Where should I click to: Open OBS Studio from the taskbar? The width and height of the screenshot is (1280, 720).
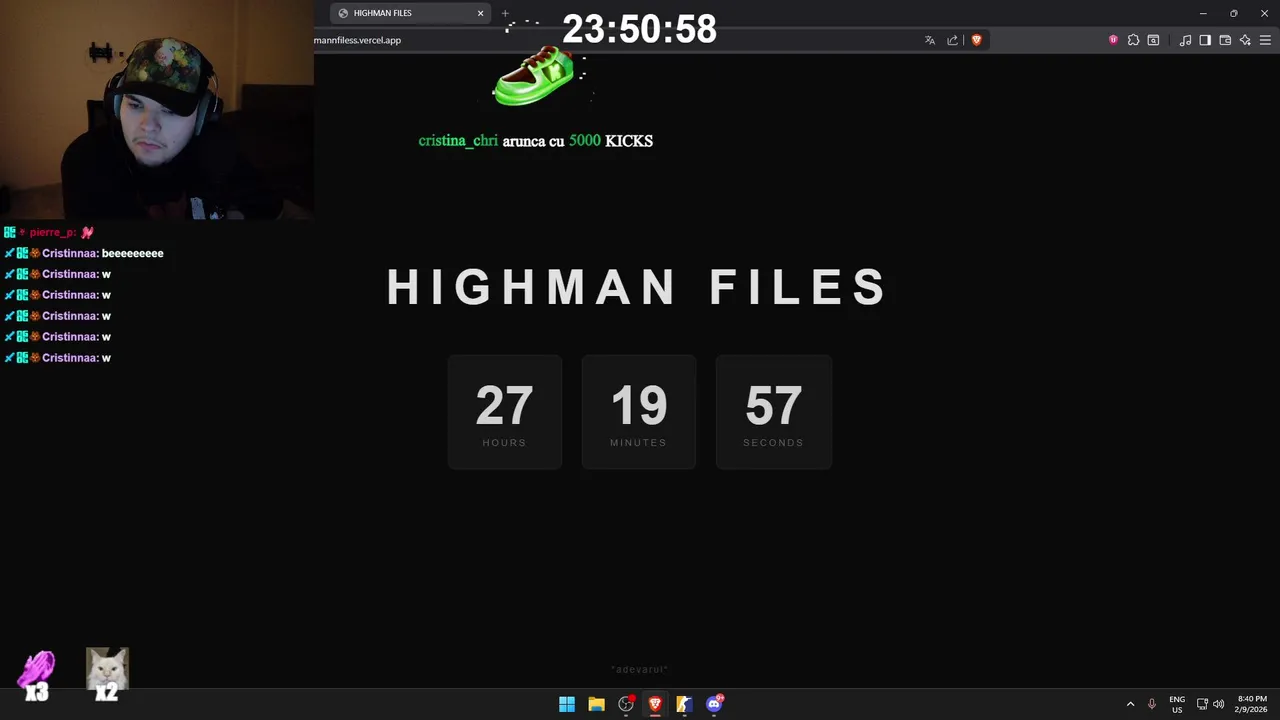(626, 704)
